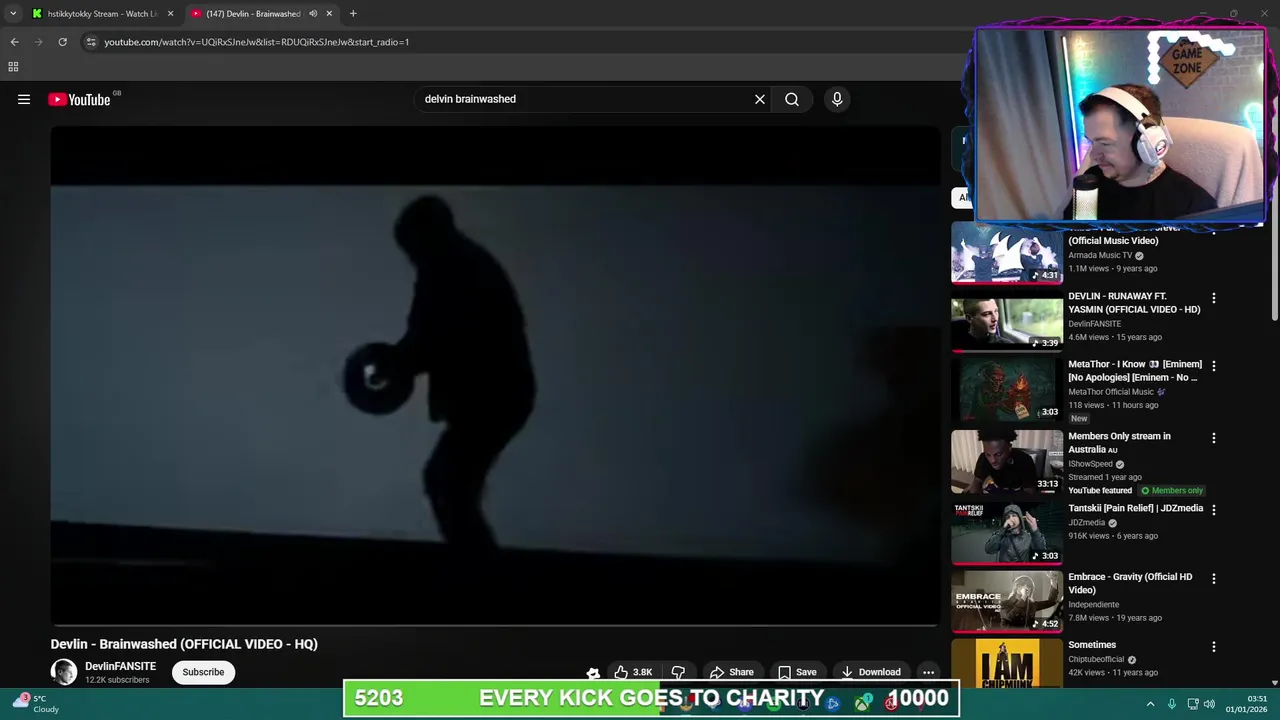Open options menu for Embrace - Gravity
This screenshot has width=1280, height=720.
click(1214, 578)
